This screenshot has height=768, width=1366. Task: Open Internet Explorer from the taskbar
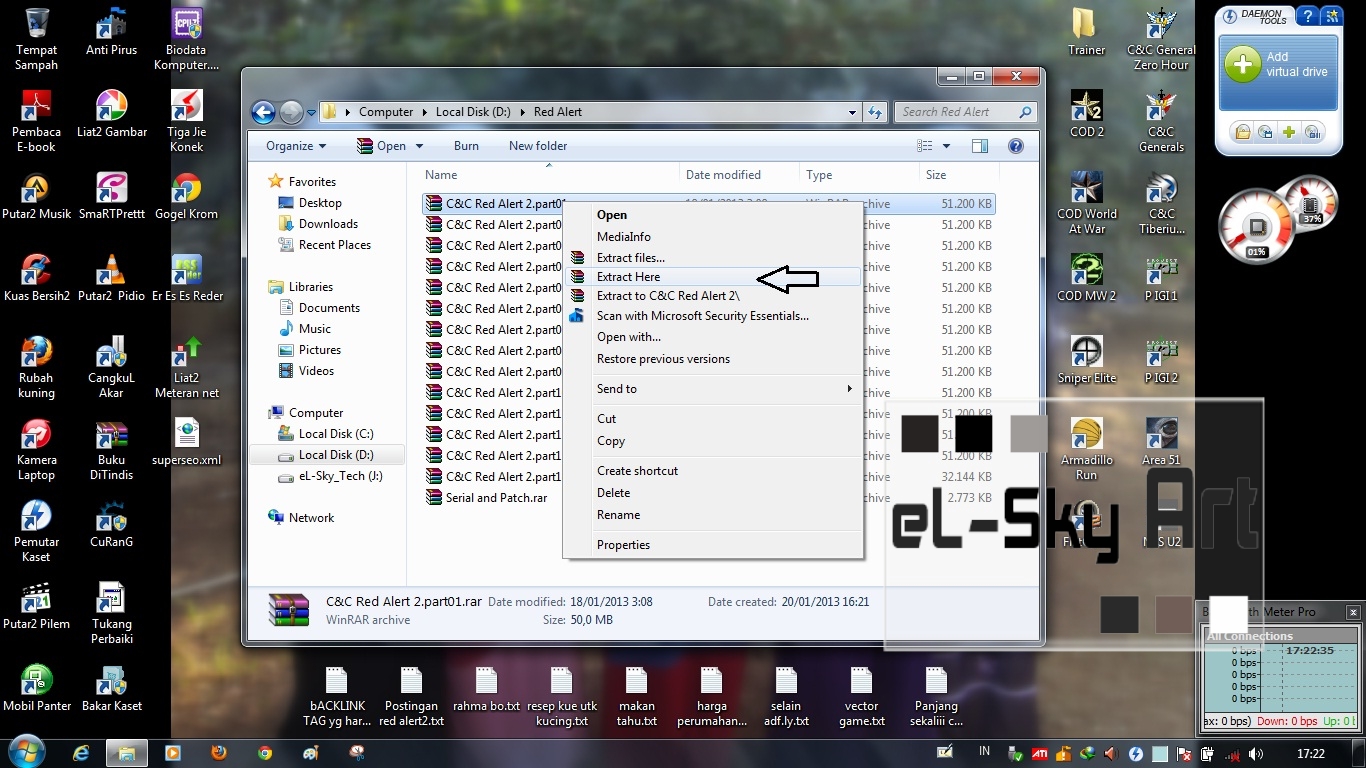(x=81, y=753)
